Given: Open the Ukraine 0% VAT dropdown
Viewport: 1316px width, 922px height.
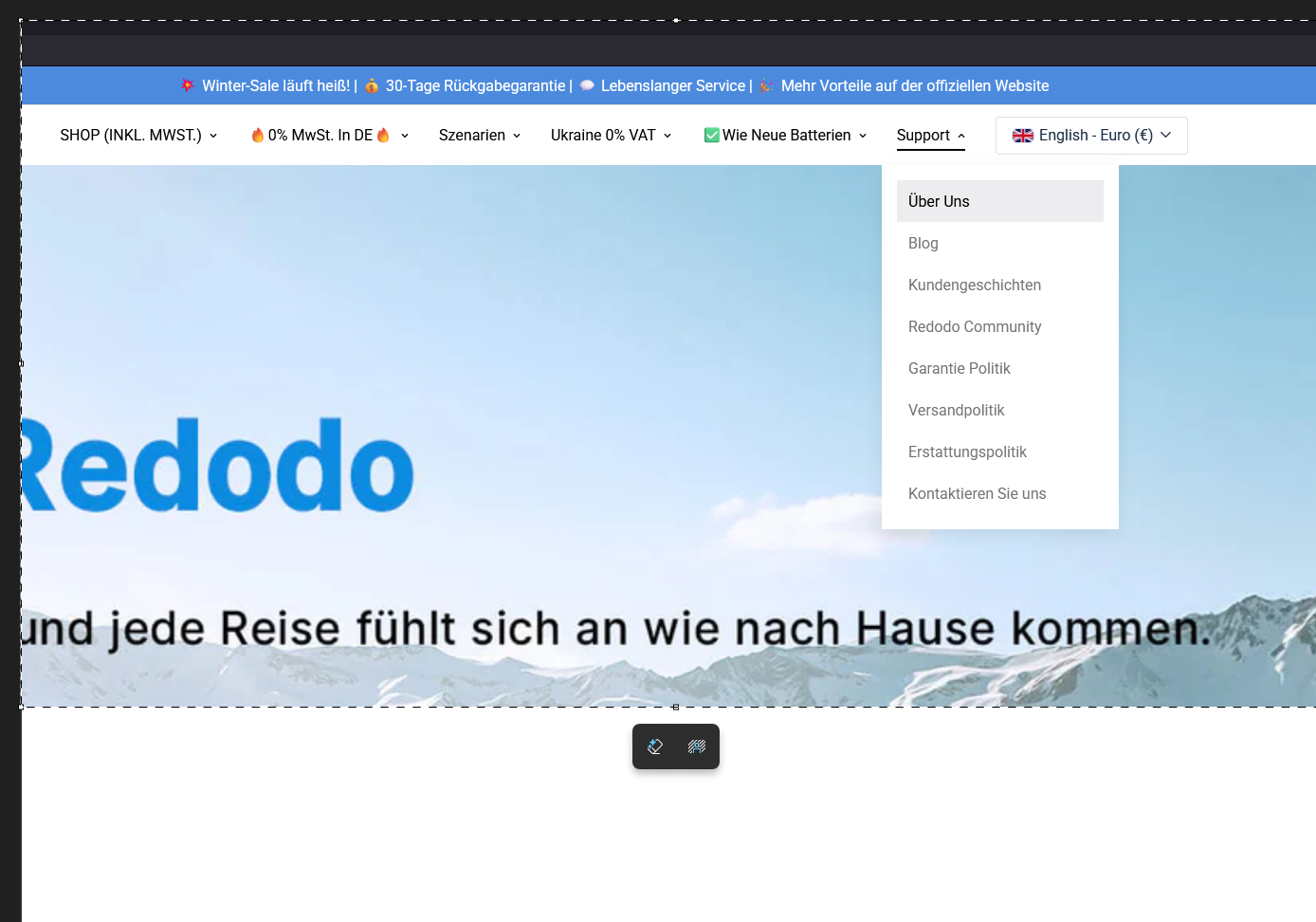Looking at the screenshot, I should 612,135.
